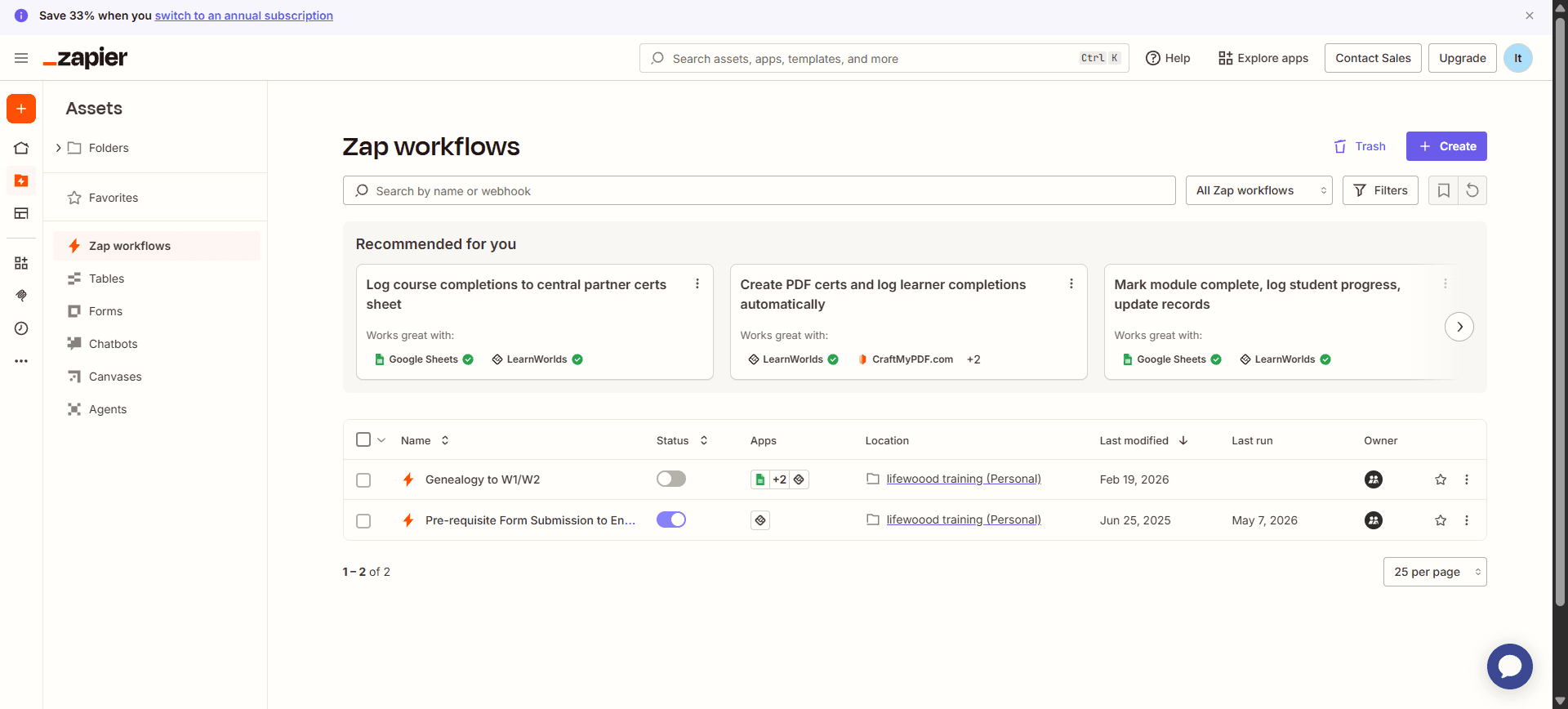Image resolution: width=1568 pixels, height=709 pixels.
Task: Open the '25 per page' dropdown
Action: [x=1435, y=572]
